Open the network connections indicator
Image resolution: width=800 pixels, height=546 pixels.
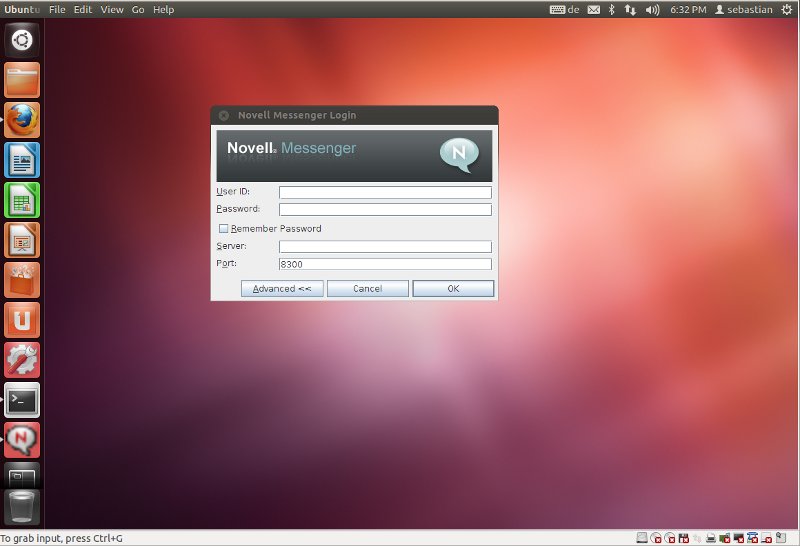point(630,10)
